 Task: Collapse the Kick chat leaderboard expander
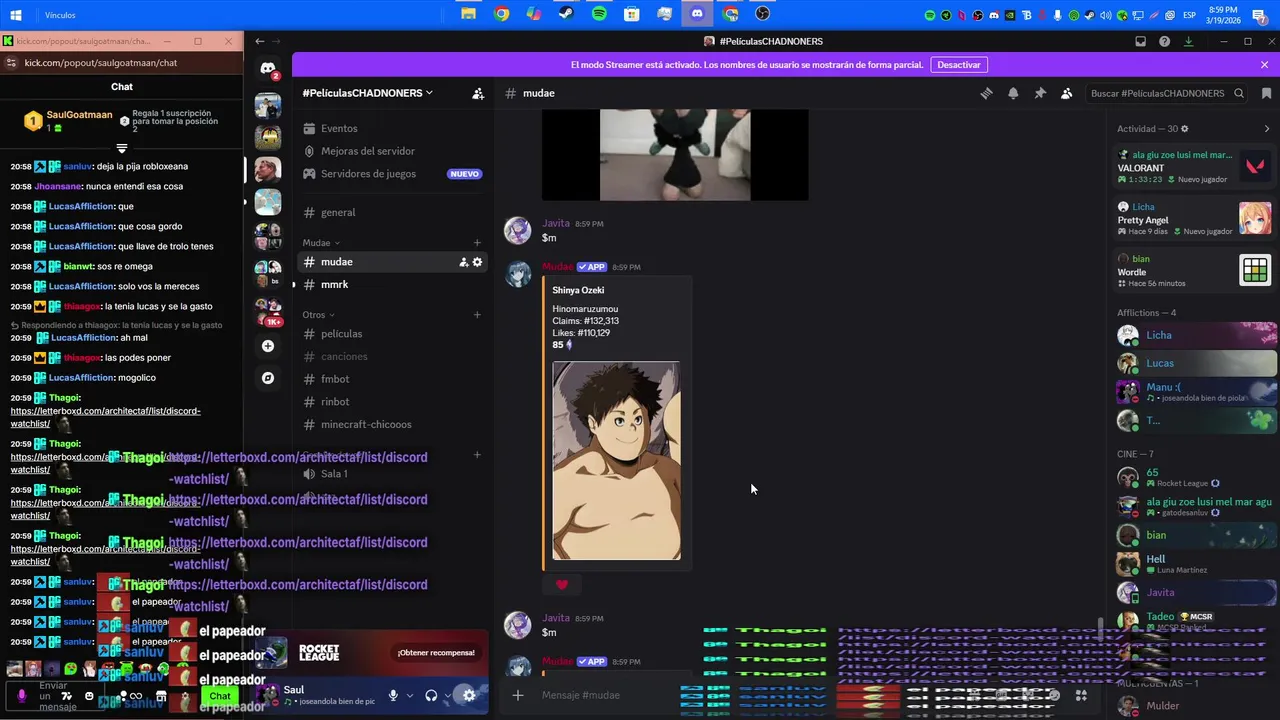point(122,148)
